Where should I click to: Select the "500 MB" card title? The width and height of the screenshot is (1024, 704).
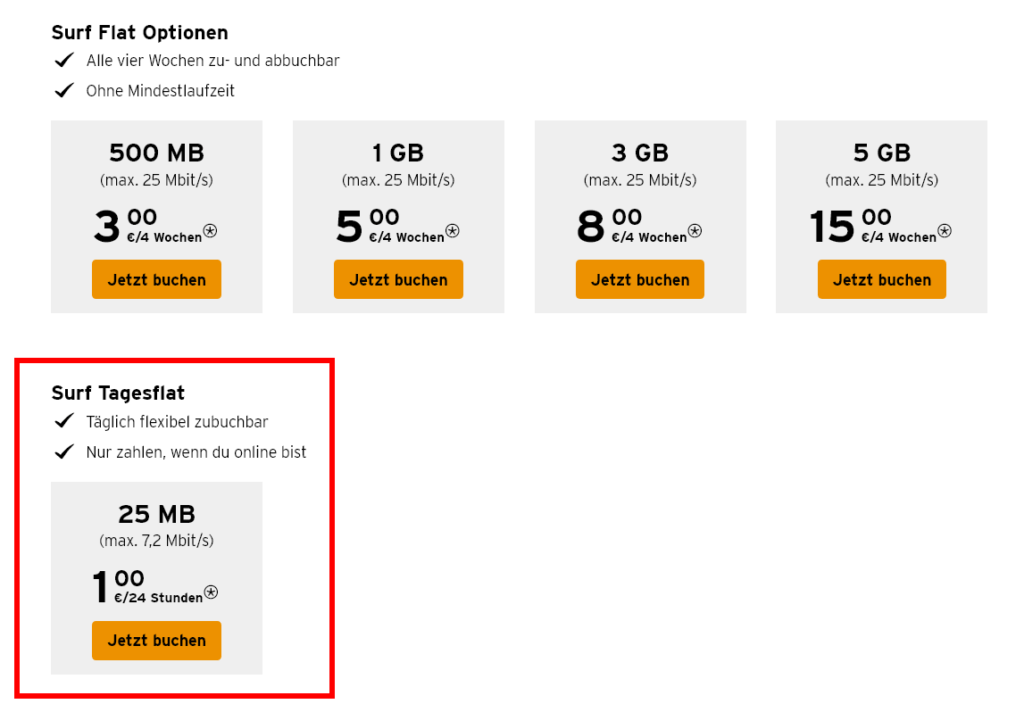156,153
